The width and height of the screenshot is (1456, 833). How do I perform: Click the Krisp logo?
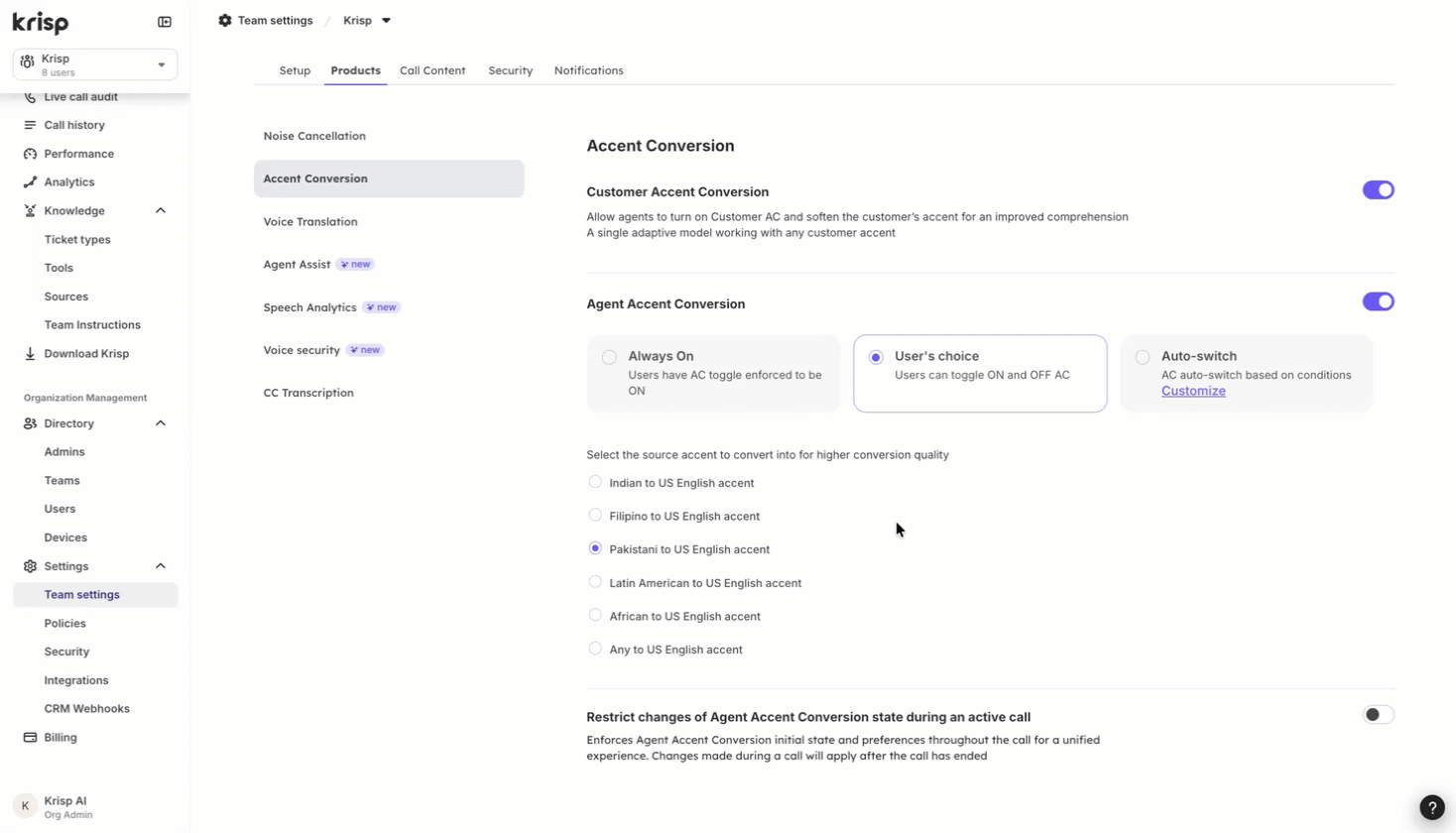point(41,22)
